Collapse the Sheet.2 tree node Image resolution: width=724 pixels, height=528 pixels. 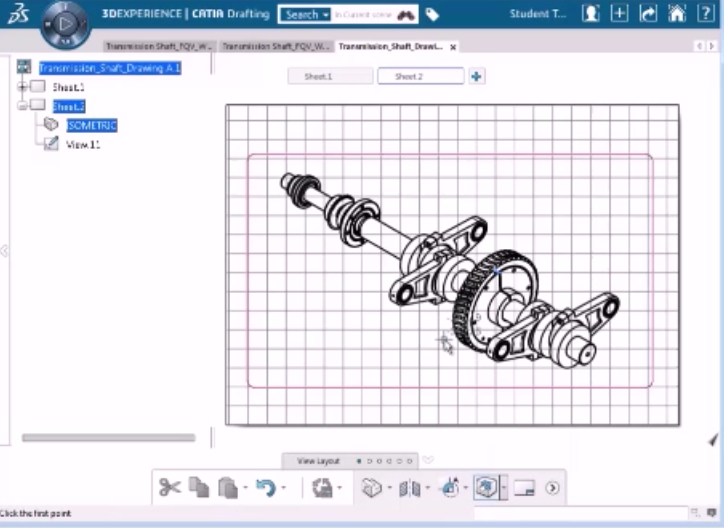pyautogui.click(x=22, y=106)
